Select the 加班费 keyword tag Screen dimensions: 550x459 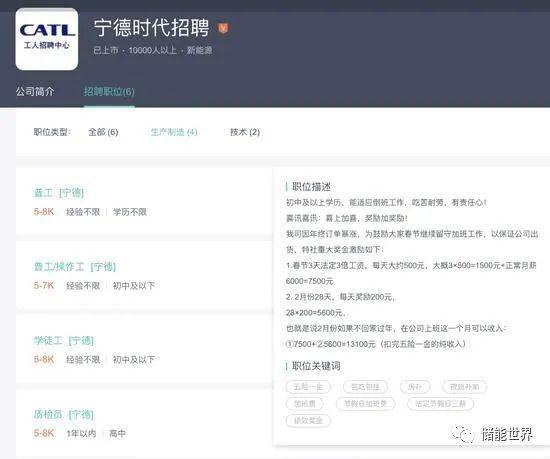[304, 404]
